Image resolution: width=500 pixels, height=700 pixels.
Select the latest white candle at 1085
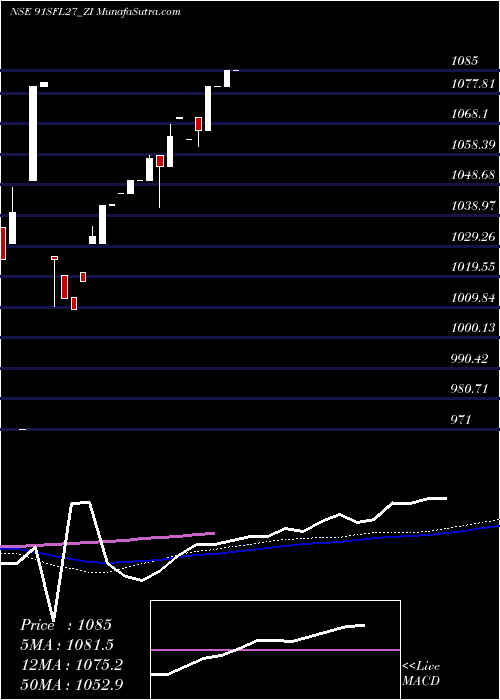tap(227, 79)
